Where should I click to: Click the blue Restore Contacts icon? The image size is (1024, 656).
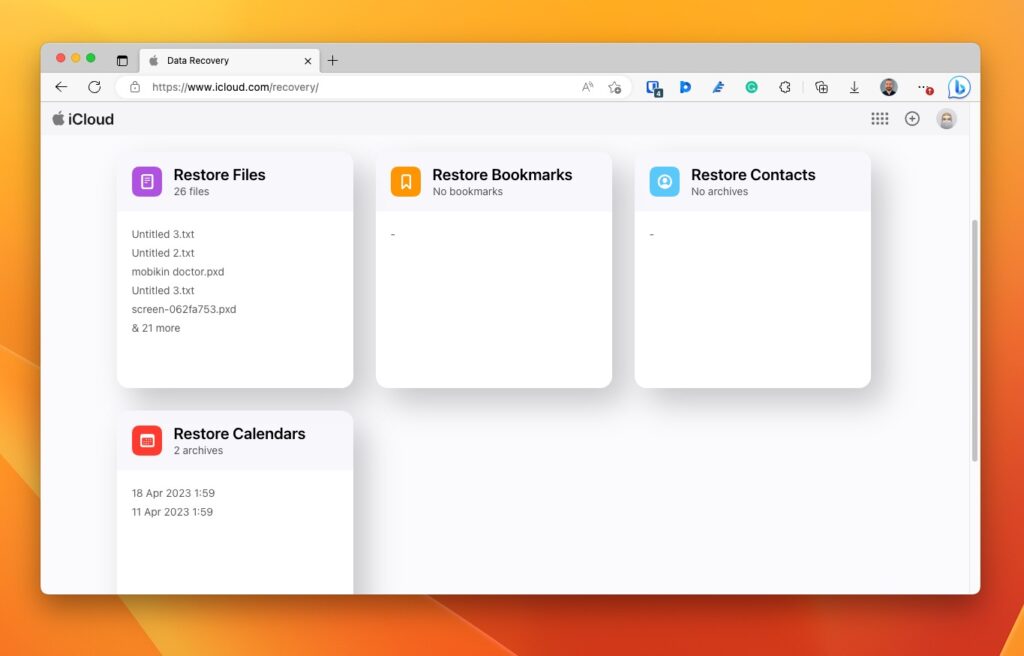pos(664,182)
